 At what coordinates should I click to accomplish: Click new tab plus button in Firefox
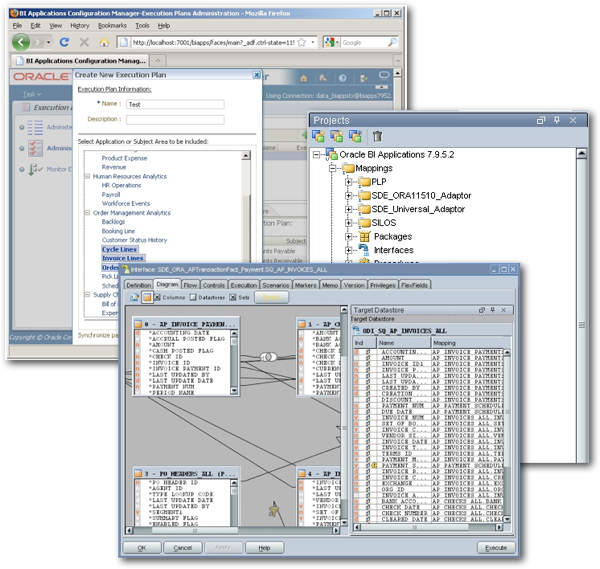(158, 60)
